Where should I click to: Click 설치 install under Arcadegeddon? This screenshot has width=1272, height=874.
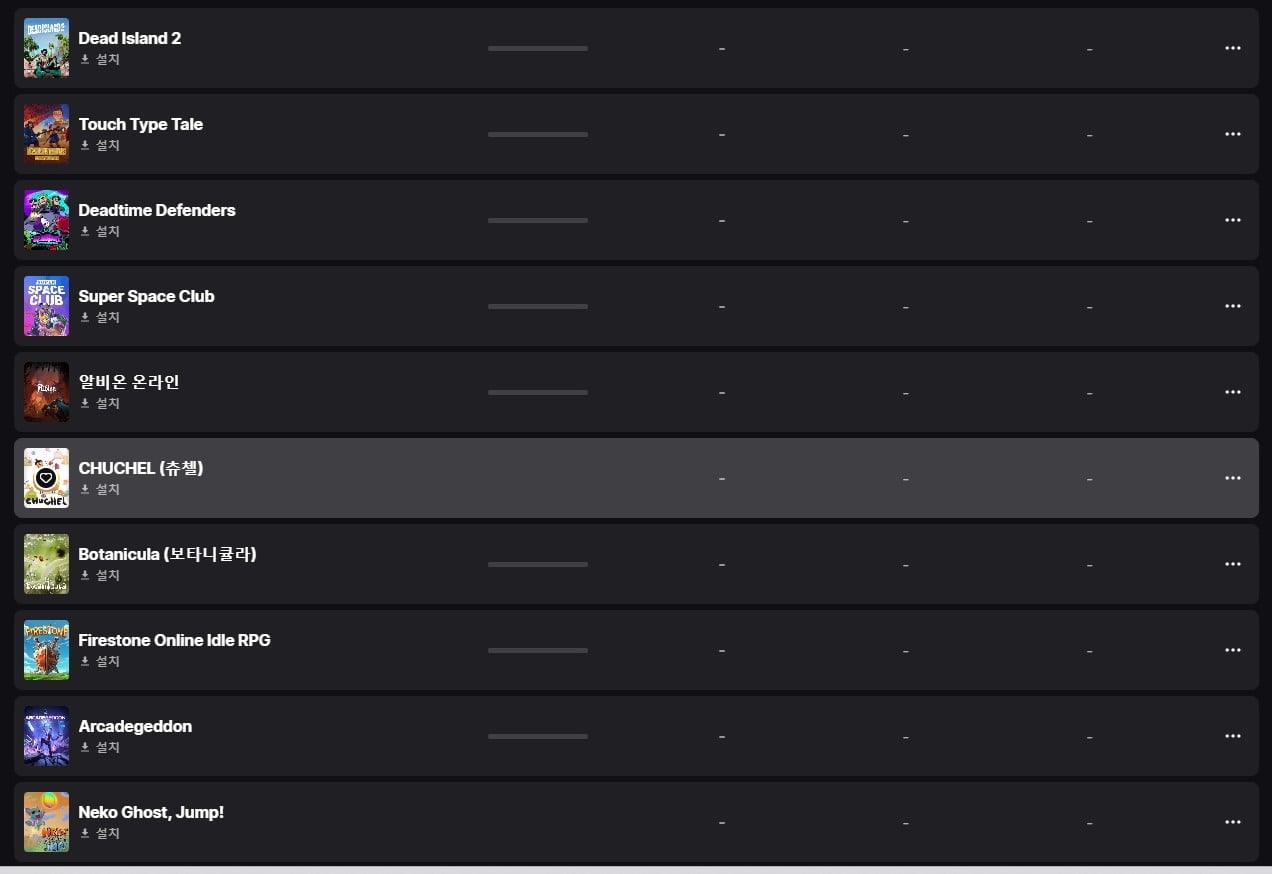100,747
